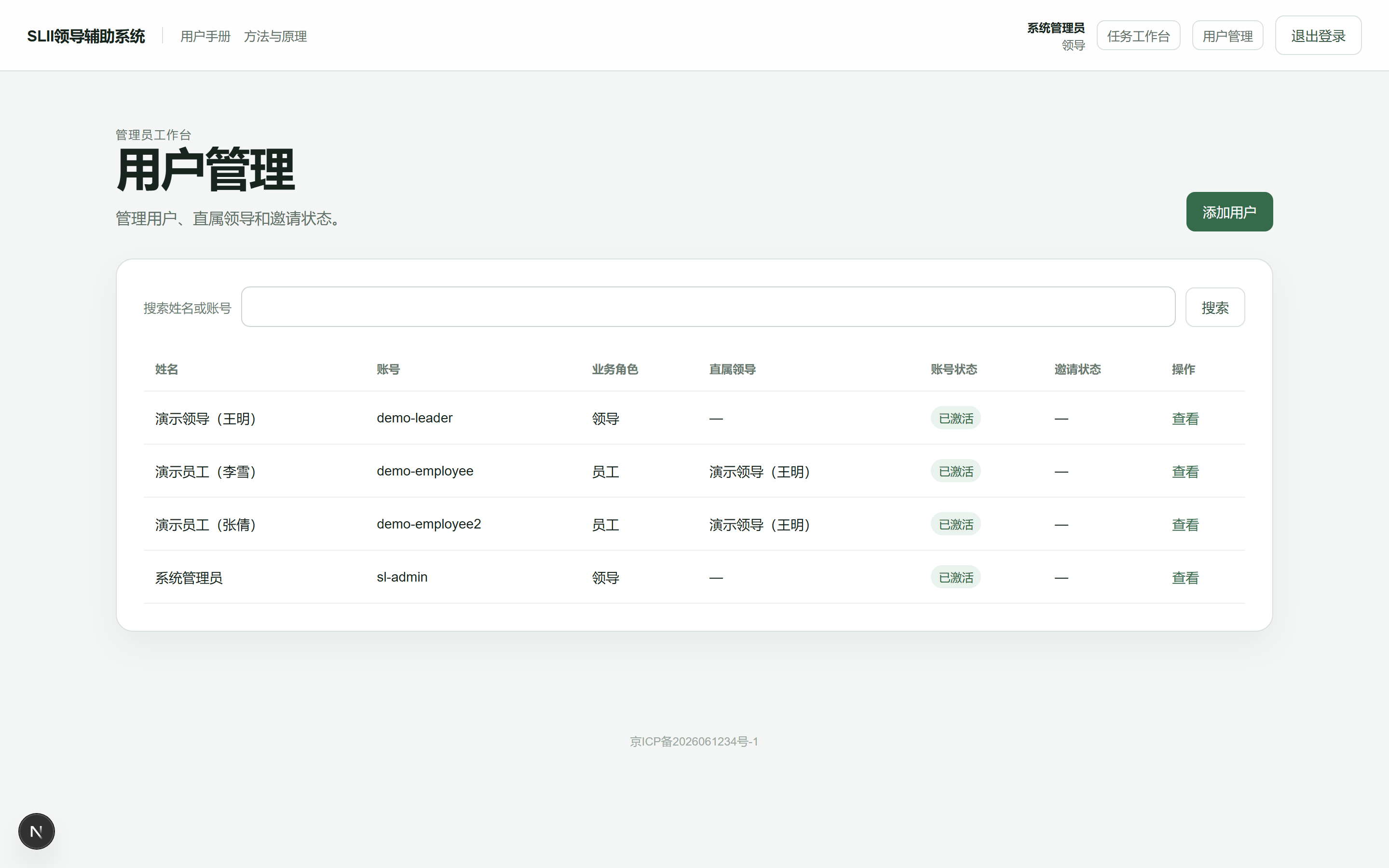Select 系统管理员 in the name column
The image size is (1389, 868).
click(x=189, y=578)
